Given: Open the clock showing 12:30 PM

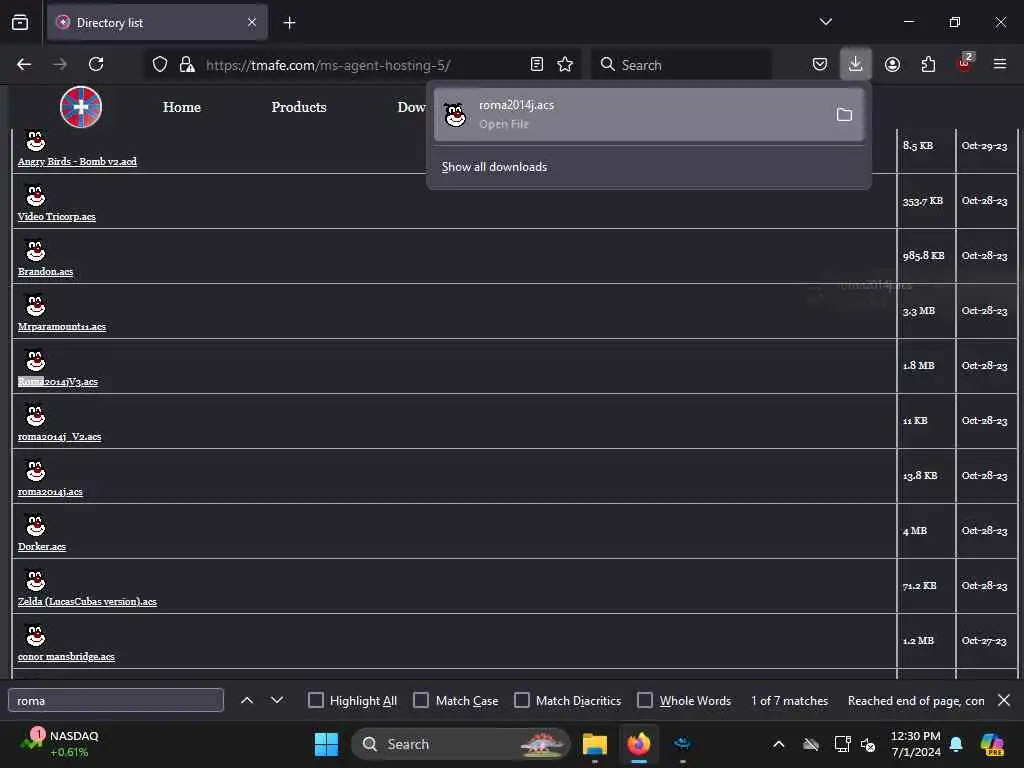Looking at the screenshot, I should coord(916,744).
